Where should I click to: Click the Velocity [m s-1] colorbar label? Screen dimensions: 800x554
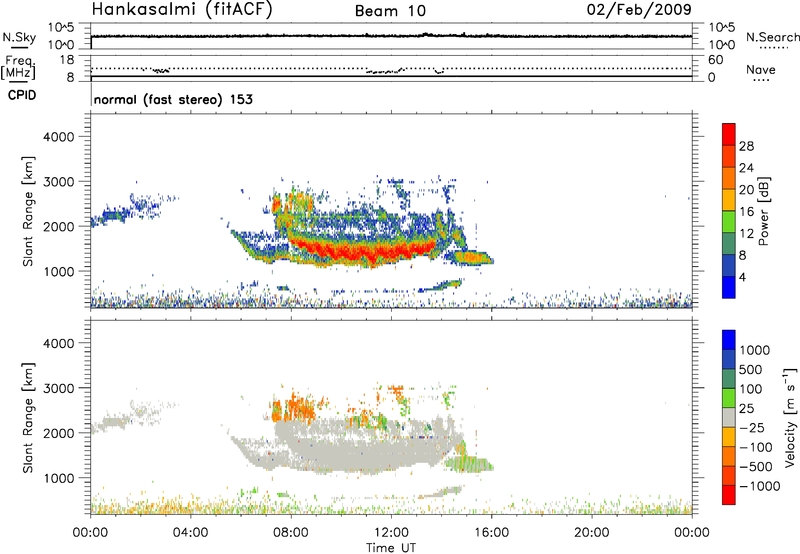point(790,417)
